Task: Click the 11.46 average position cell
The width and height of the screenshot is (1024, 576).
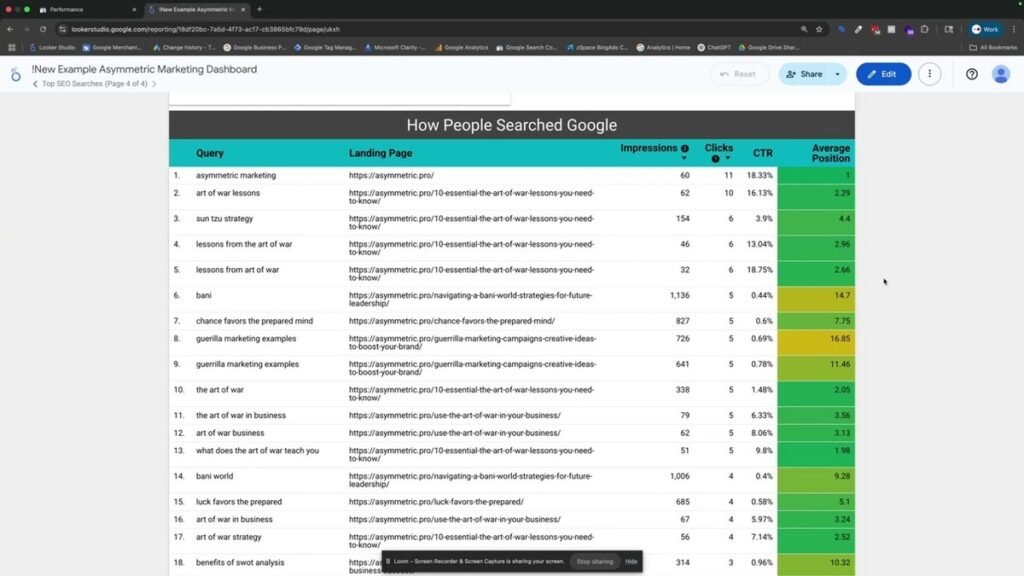Action: [x=816, y=368]
